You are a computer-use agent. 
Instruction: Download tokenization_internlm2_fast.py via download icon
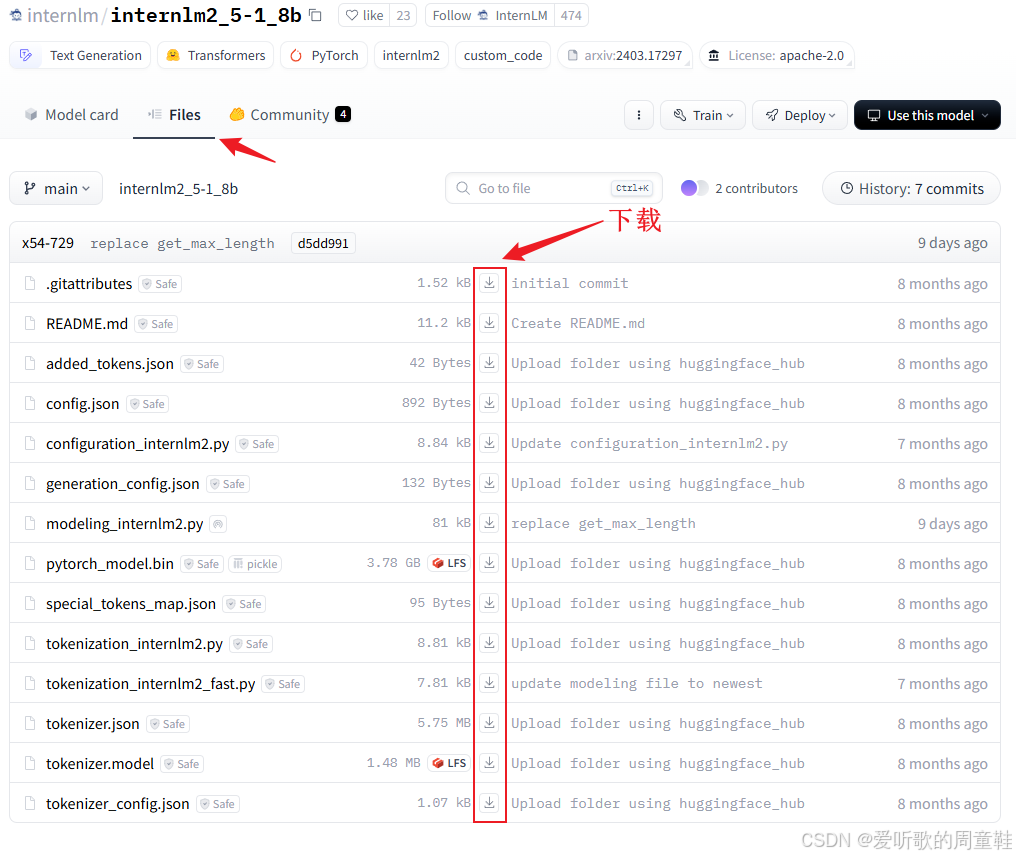coord(489,683)
